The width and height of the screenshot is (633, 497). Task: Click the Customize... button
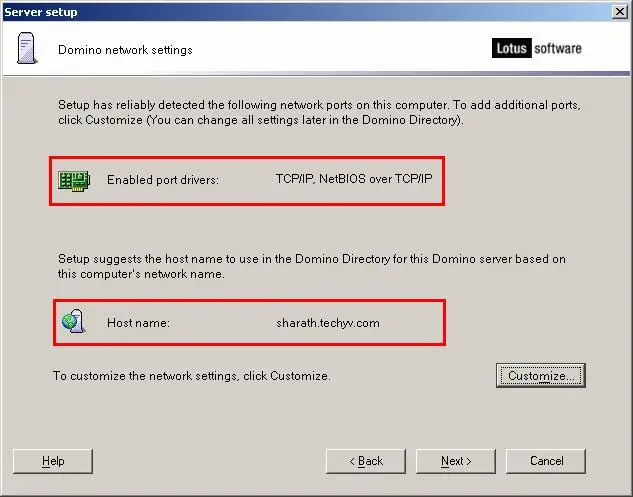[541, 375]
